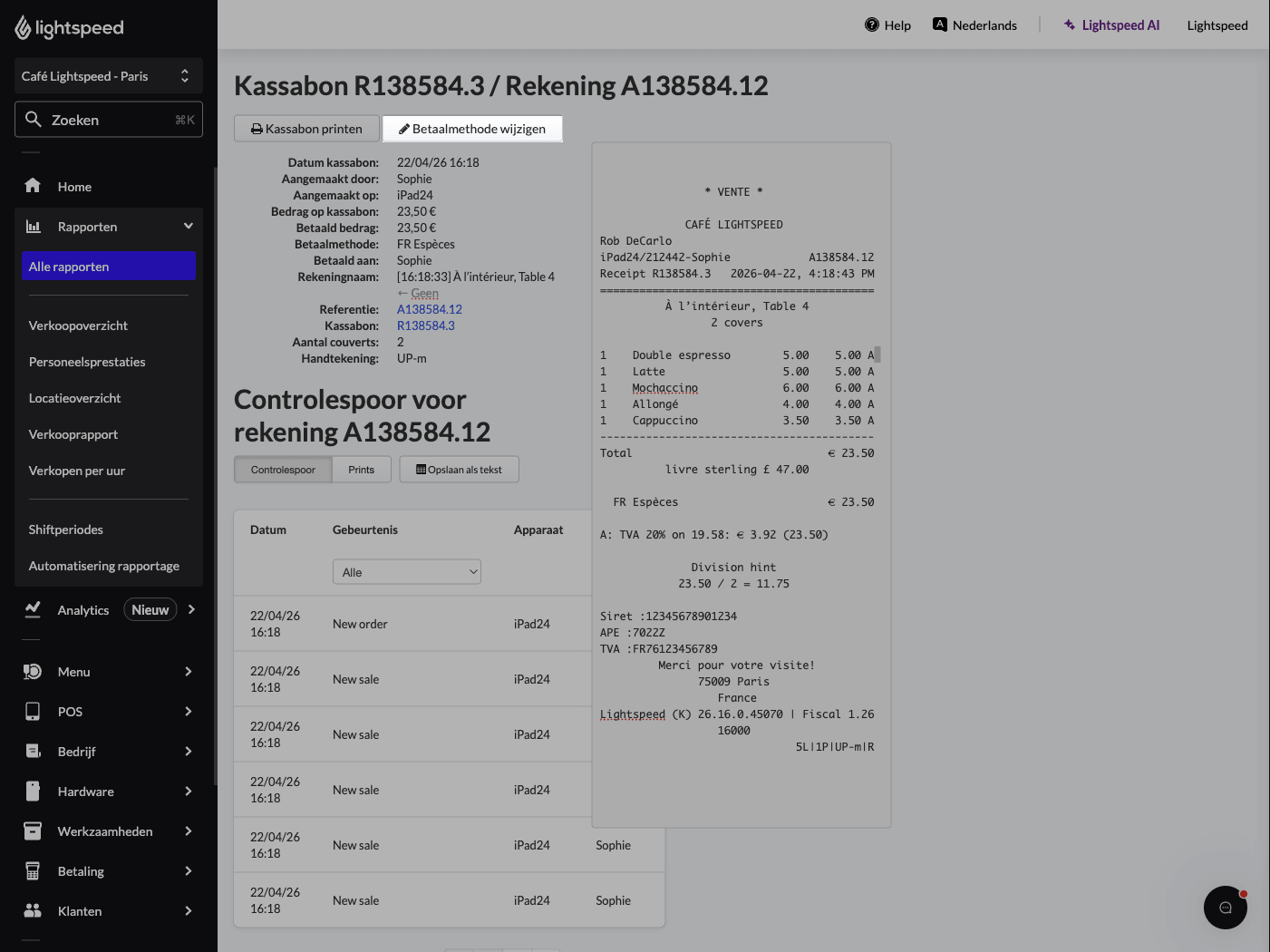
Task: Expand the Menu section chevron
Action: (x=189, y=672)
